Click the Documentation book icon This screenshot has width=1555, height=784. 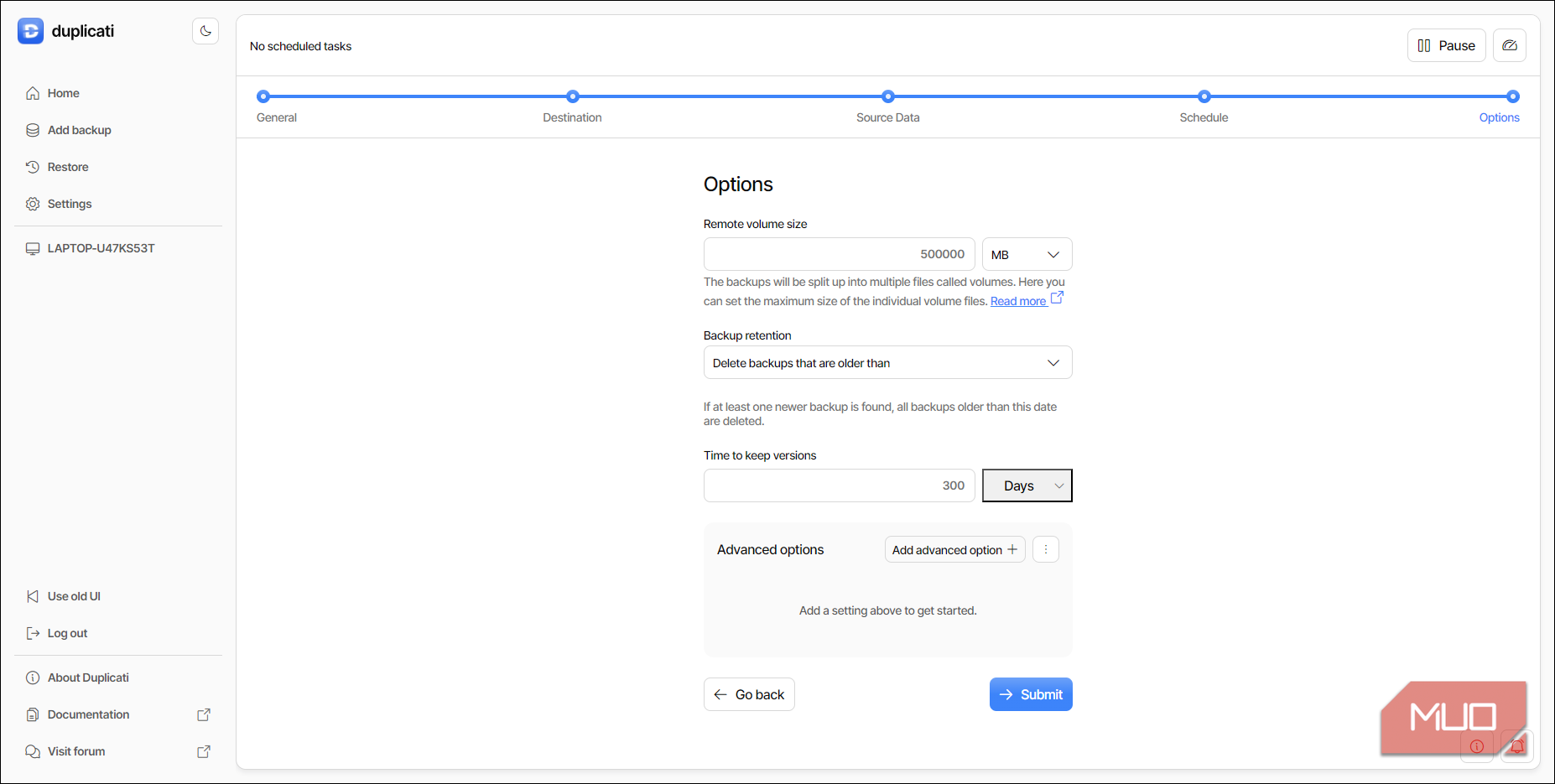[33, 714]
